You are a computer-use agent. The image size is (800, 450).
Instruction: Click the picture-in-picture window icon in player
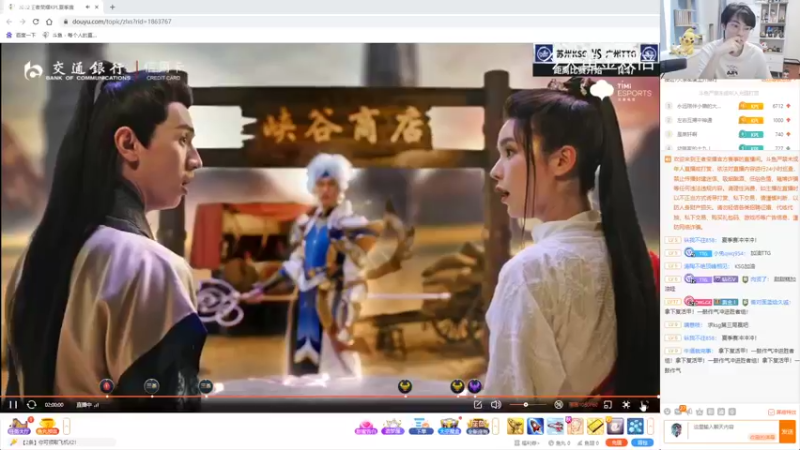click(x=608, y=405)
